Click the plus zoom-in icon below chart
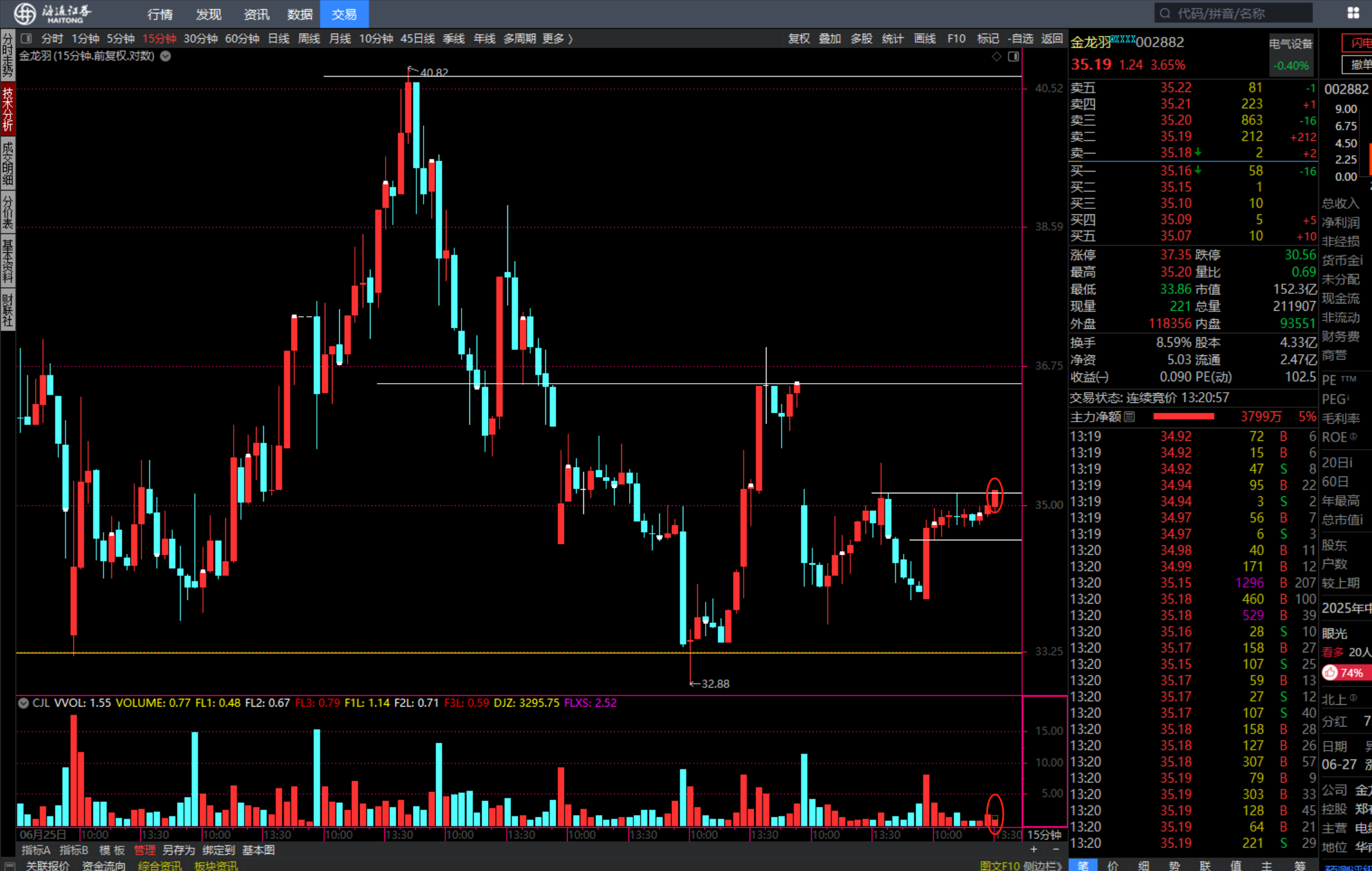The width and height of the screenshot is (1372, 871). click(1034, 849)
